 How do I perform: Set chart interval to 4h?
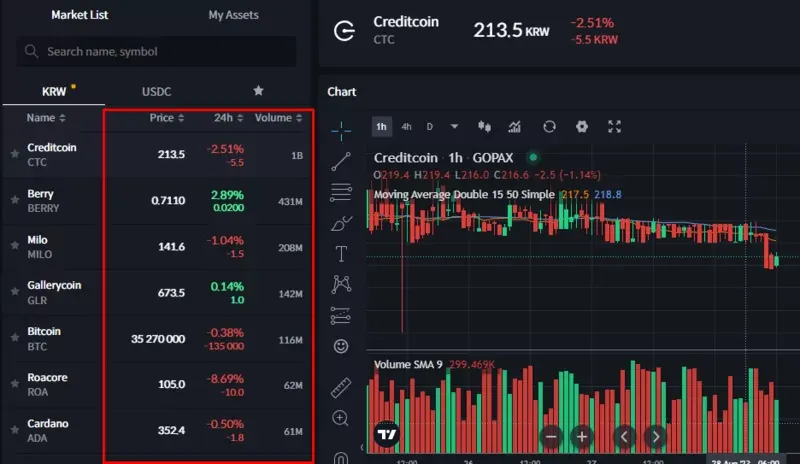click(406, 127)
